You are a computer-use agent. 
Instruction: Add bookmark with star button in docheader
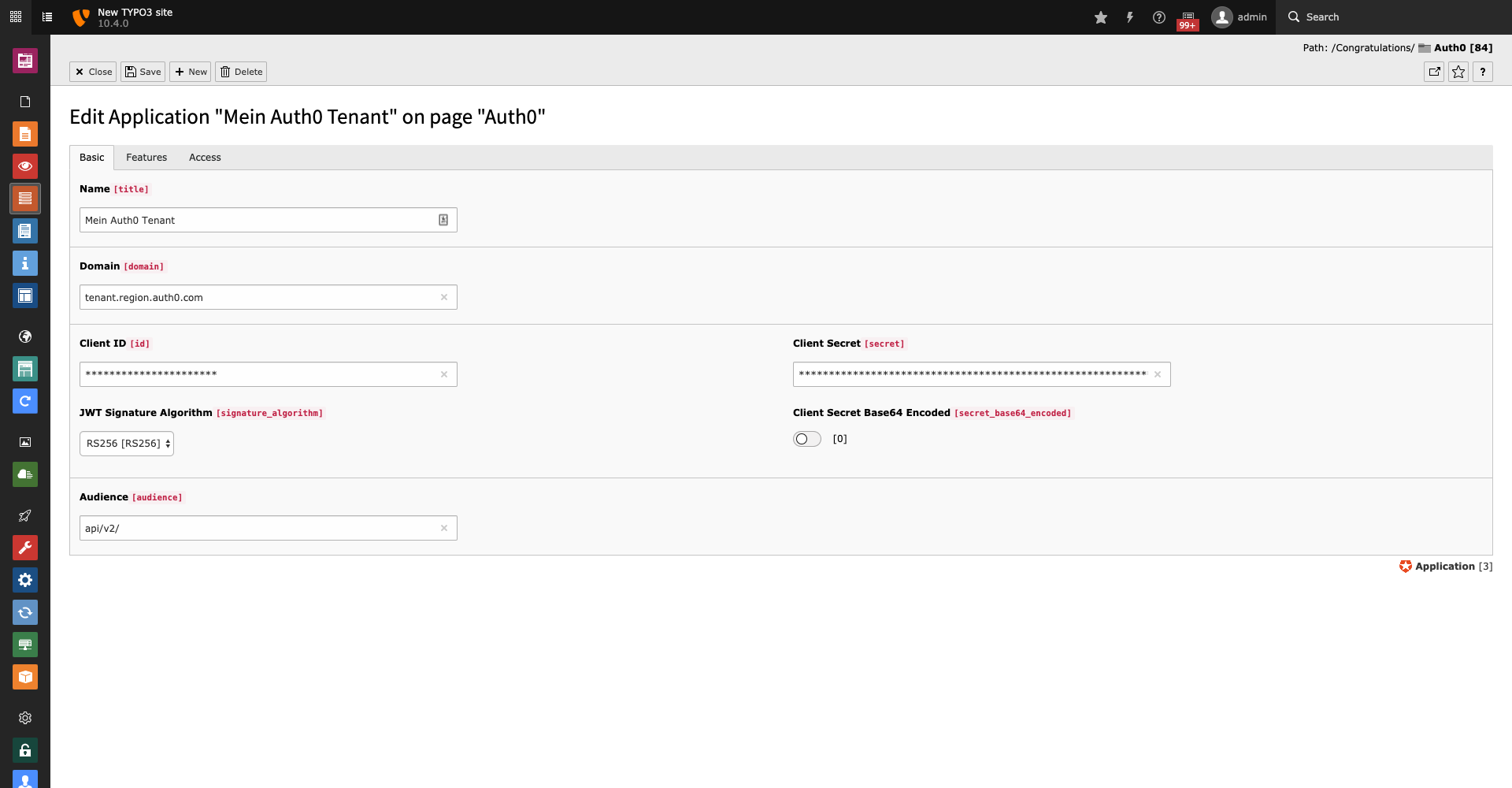tap(1458, 72)
